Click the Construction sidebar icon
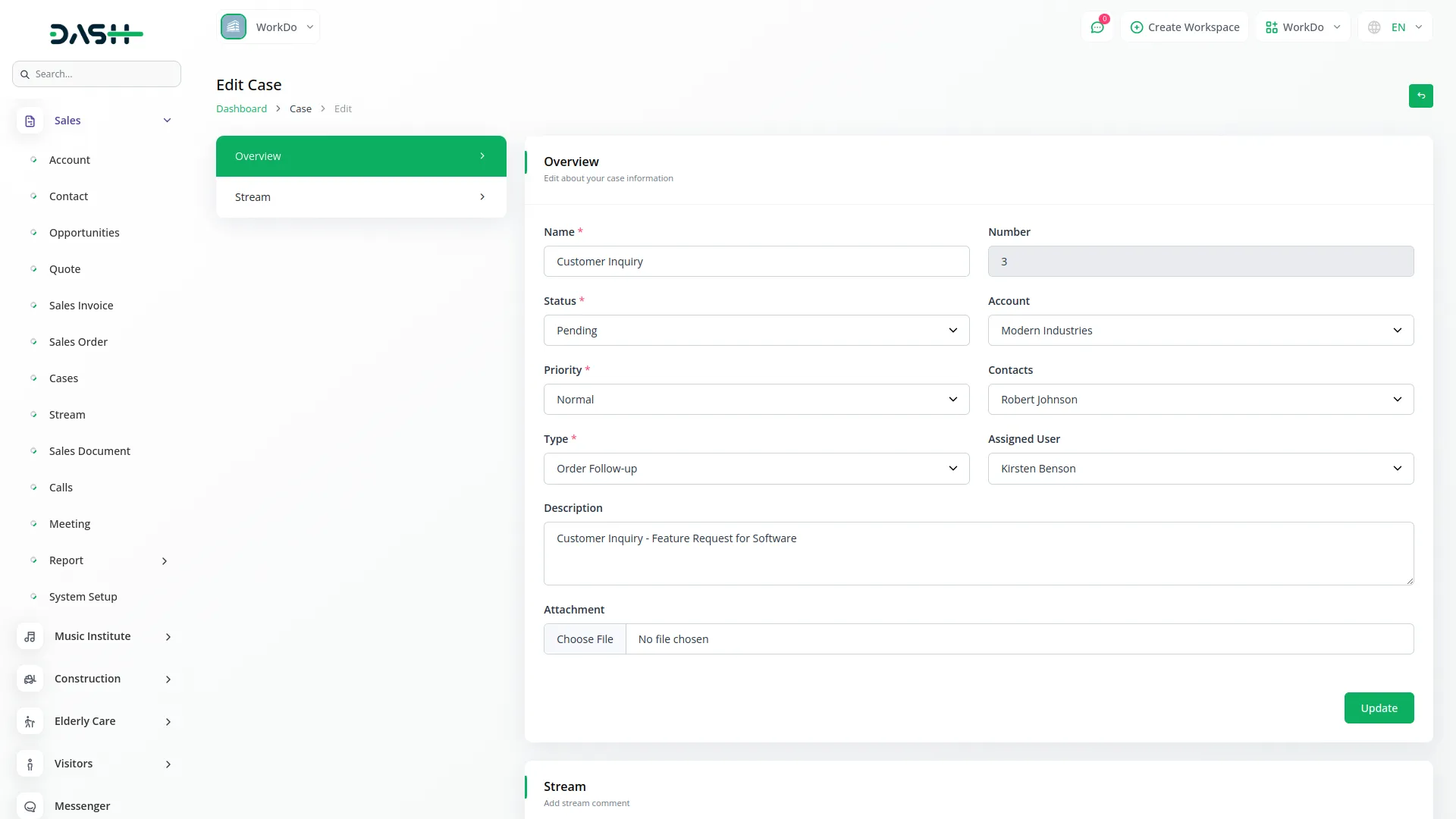Viewport: 1456px width, 819px height. click(30, 679)
